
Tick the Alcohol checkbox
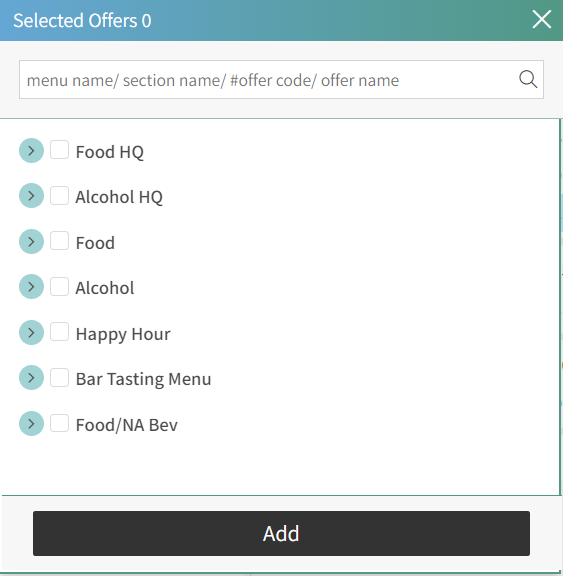click(x=59, y=286)
